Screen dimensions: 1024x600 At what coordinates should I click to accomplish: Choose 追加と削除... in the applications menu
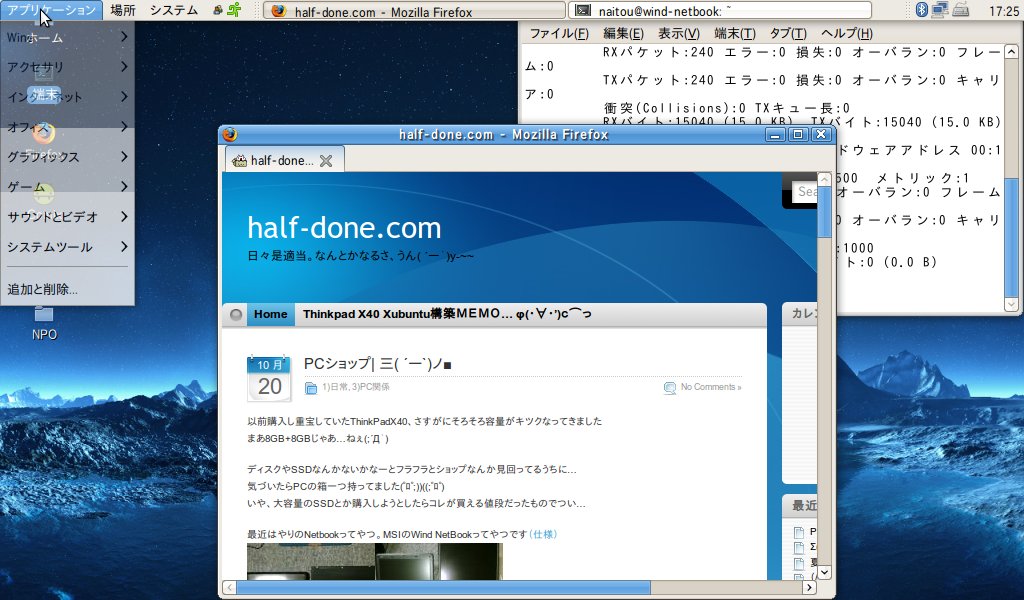[67, 289]
